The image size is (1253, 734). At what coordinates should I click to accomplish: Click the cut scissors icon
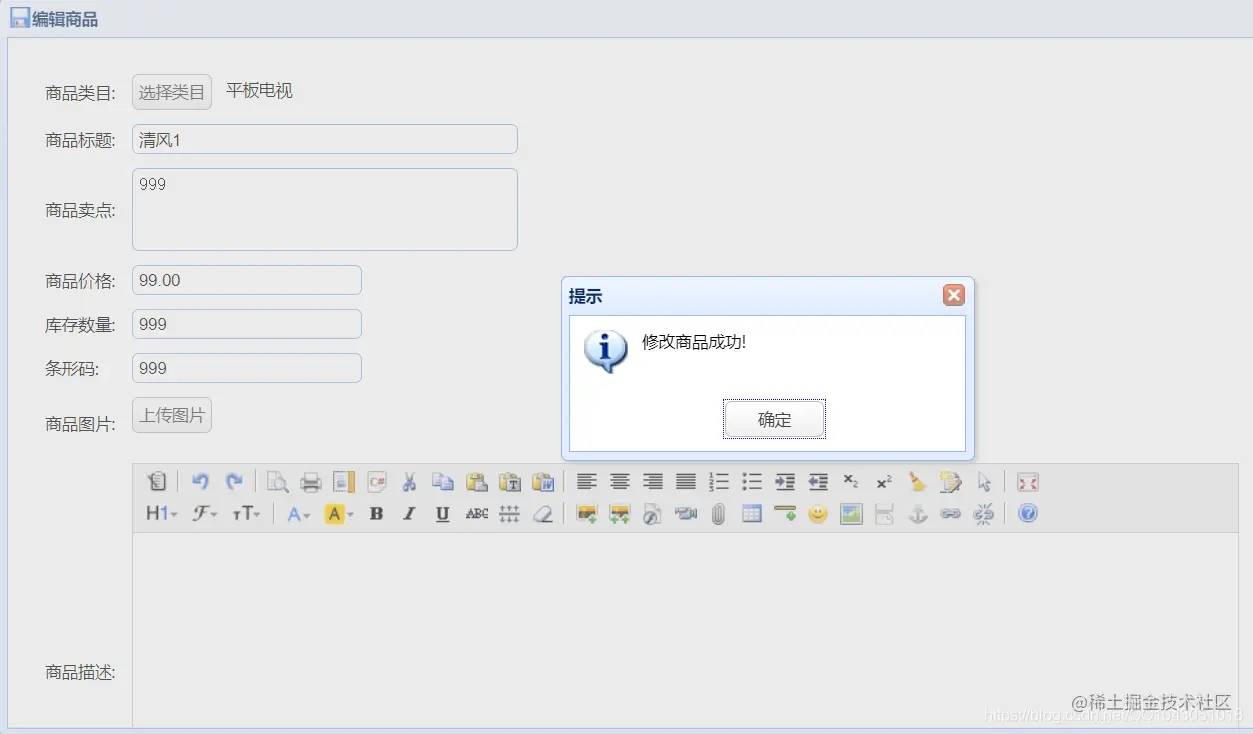tap(409, 482)
